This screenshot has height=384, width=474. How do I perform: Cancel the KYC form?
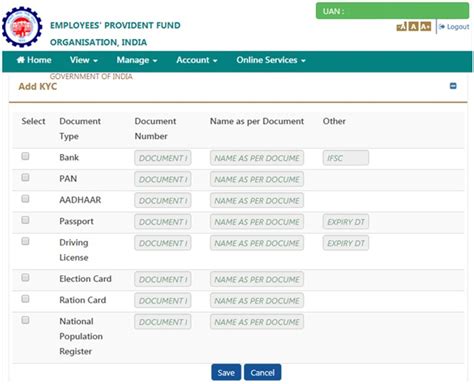click(263, 372)
